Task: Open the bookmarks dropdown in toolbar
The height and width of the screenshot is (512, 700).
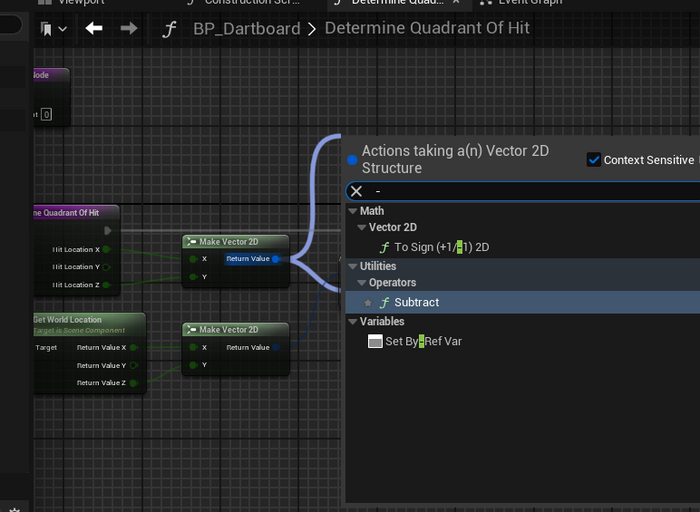Action: tap(53, 29)
